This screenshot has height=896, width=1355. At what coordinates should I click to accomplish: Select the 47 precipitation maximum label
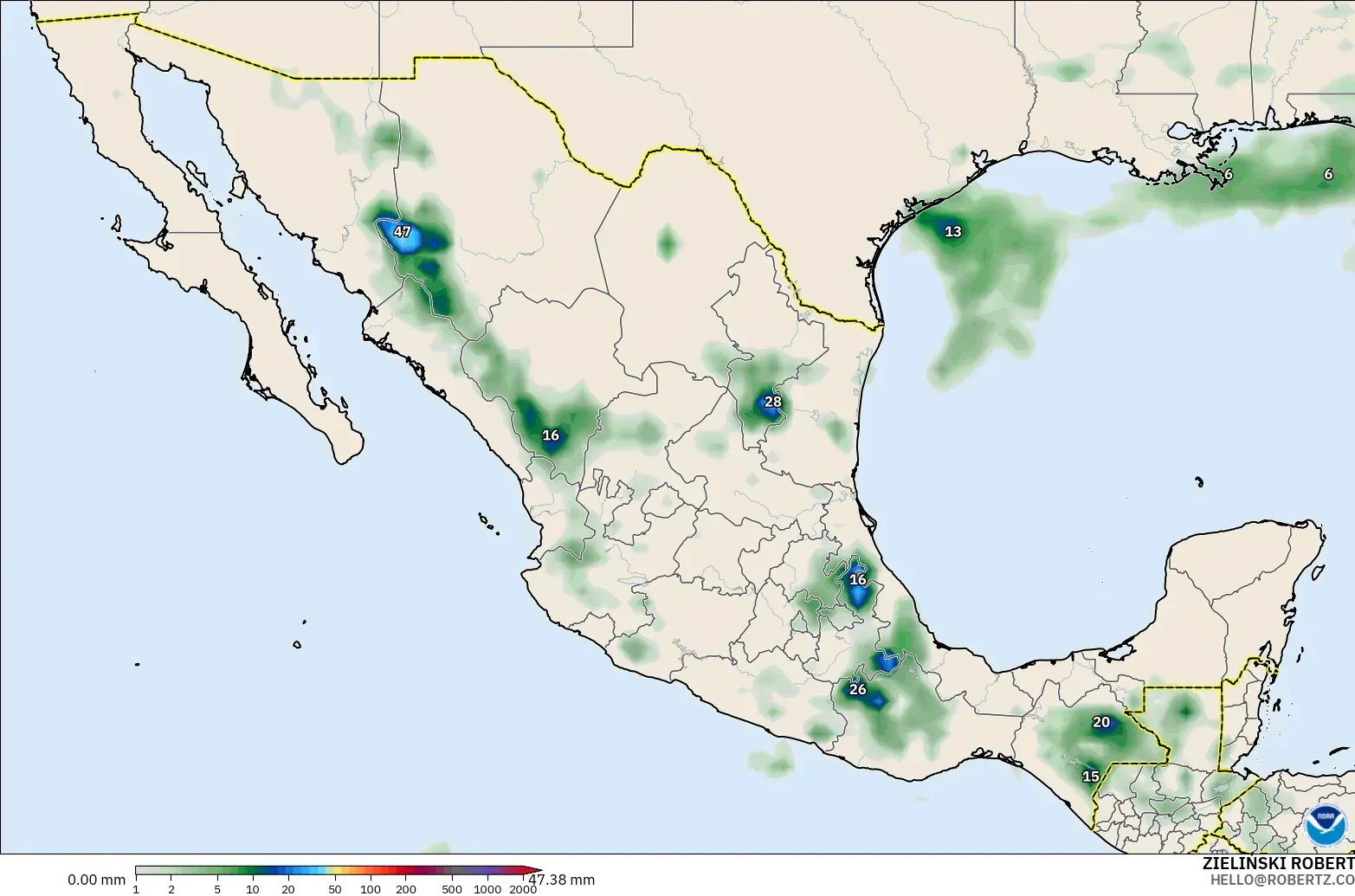click(x=402, y=232)
